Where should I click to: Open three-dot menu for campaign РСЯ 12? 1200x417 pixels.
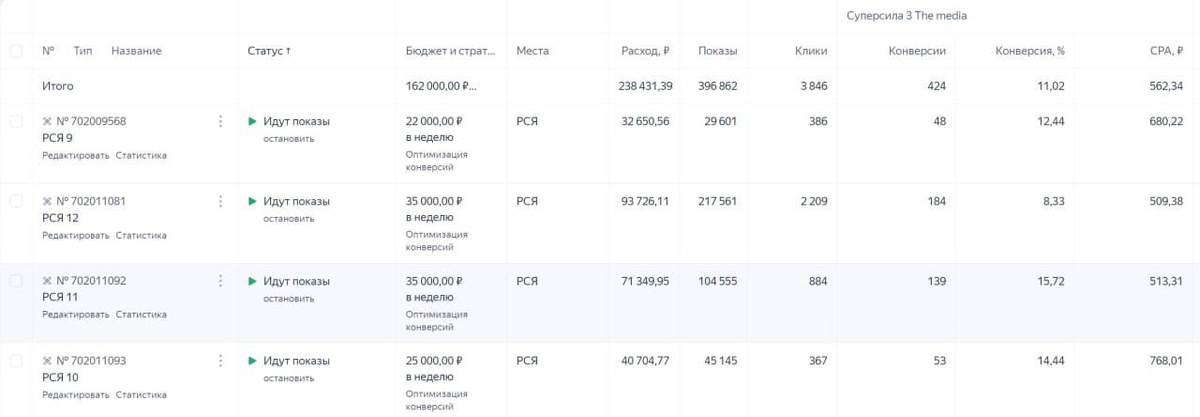(220, 201)
